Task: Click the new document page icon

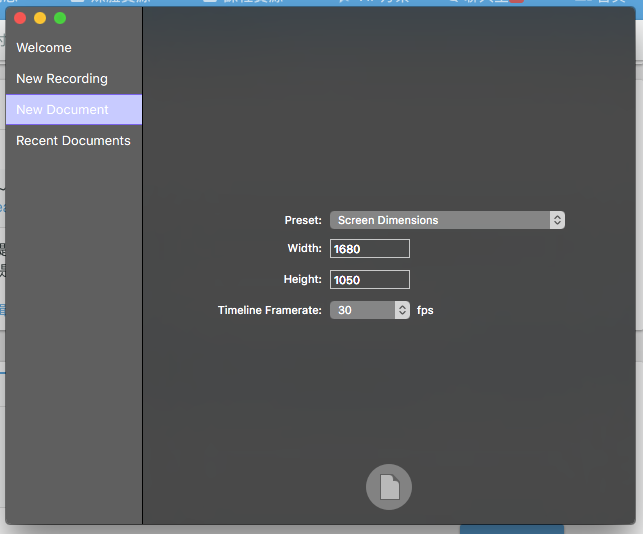Action: (x=389, y=487)
